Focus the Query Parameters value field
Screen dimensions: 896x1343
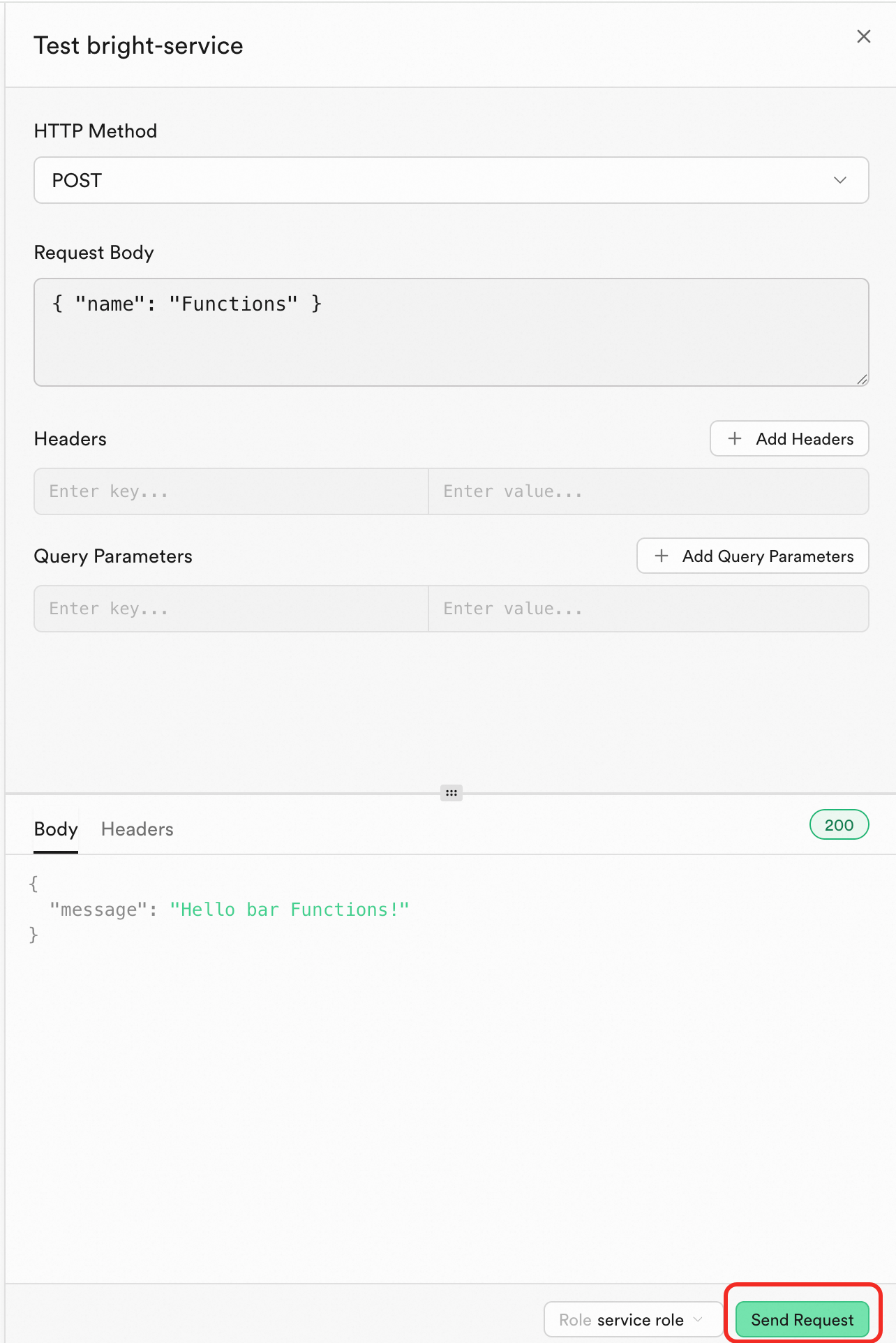[x=648, y=609]
